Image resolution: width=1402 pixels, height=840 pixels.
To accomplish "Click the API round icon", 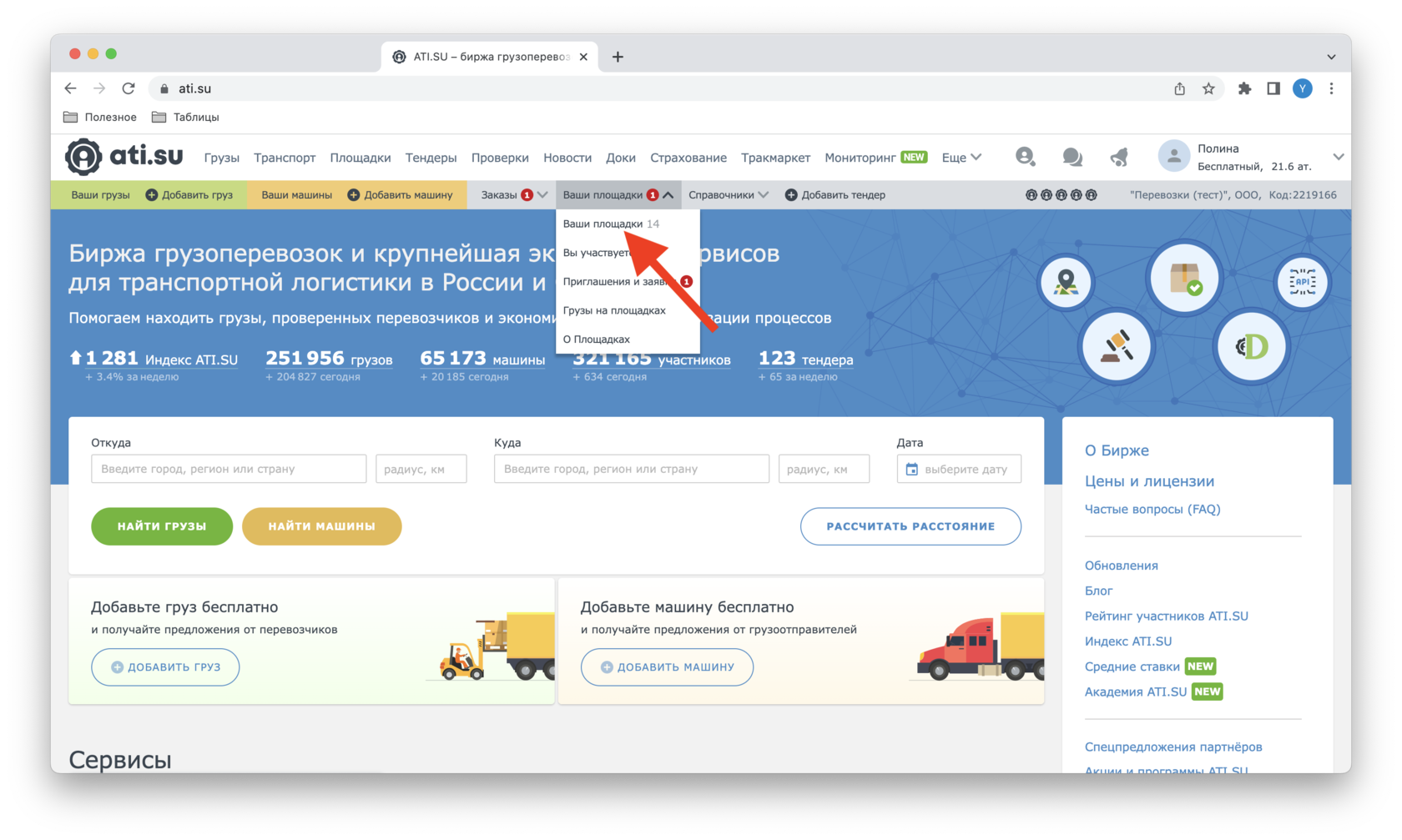I will (1302, 282).
